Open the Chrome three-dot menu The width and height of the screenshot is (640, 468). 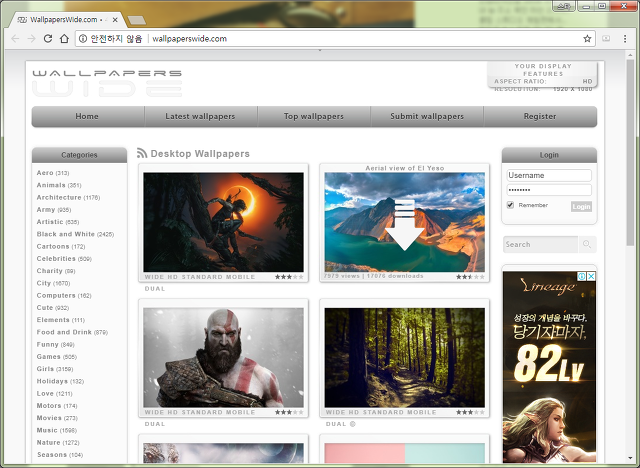click(x=625, y=38)
